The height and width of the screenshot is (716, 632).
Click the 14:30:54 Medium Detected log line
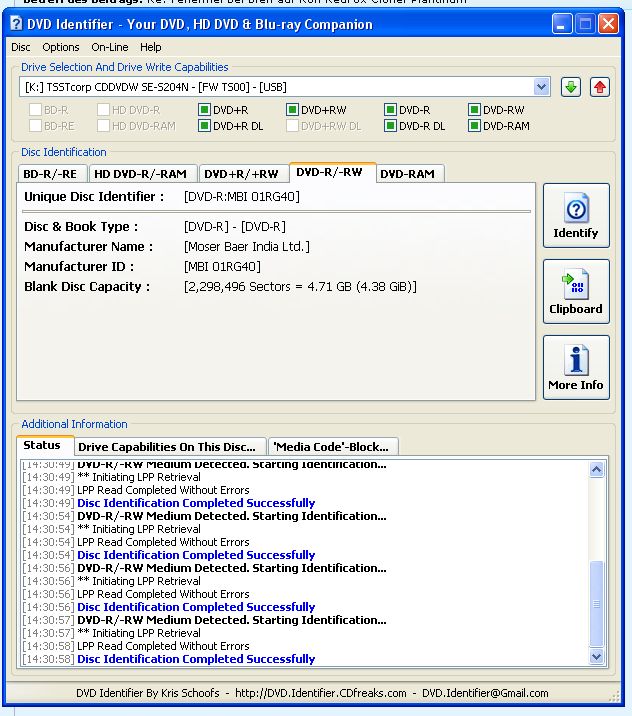(x=204, y=516)
